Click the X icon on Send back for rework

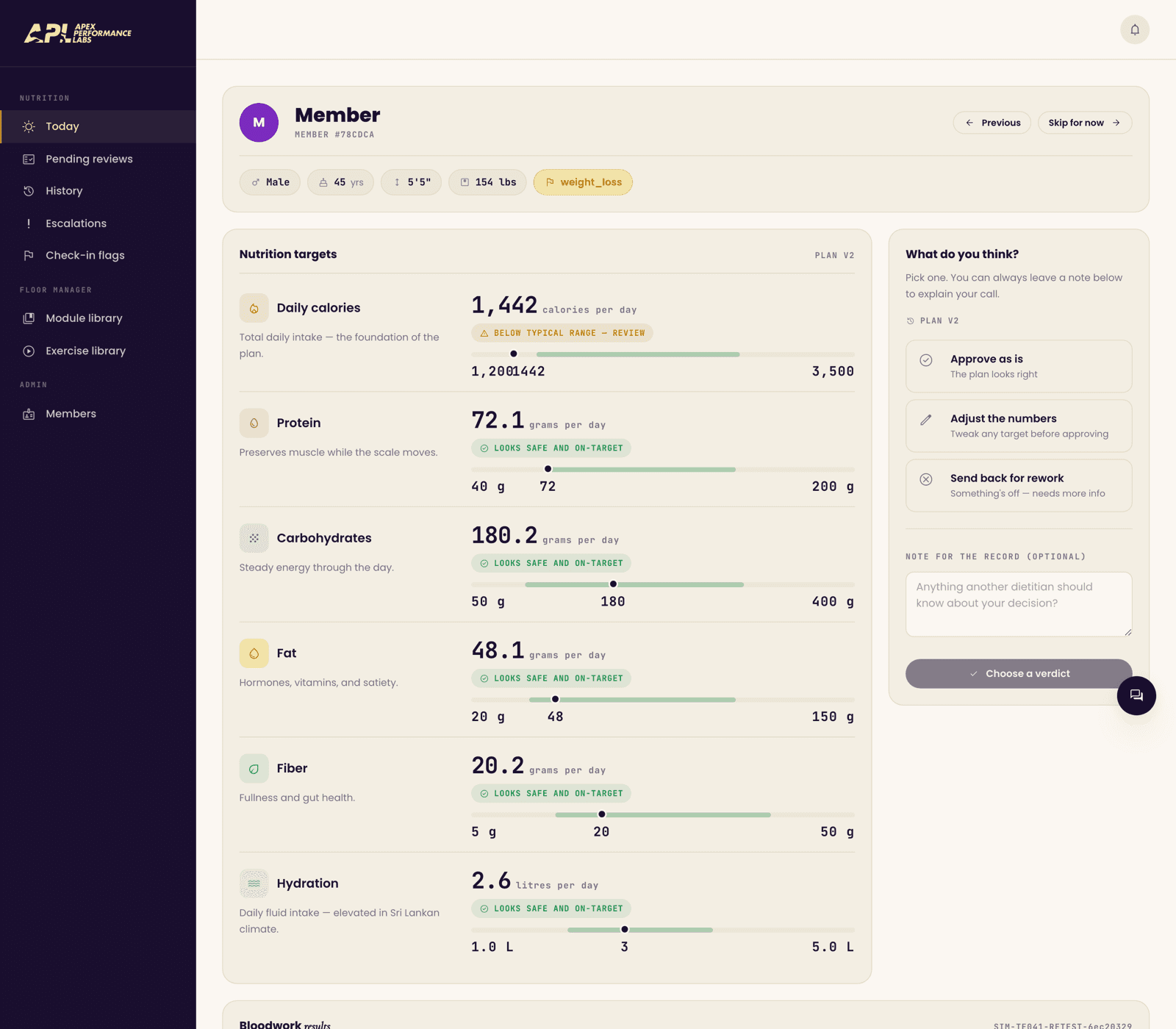(926, 479)
